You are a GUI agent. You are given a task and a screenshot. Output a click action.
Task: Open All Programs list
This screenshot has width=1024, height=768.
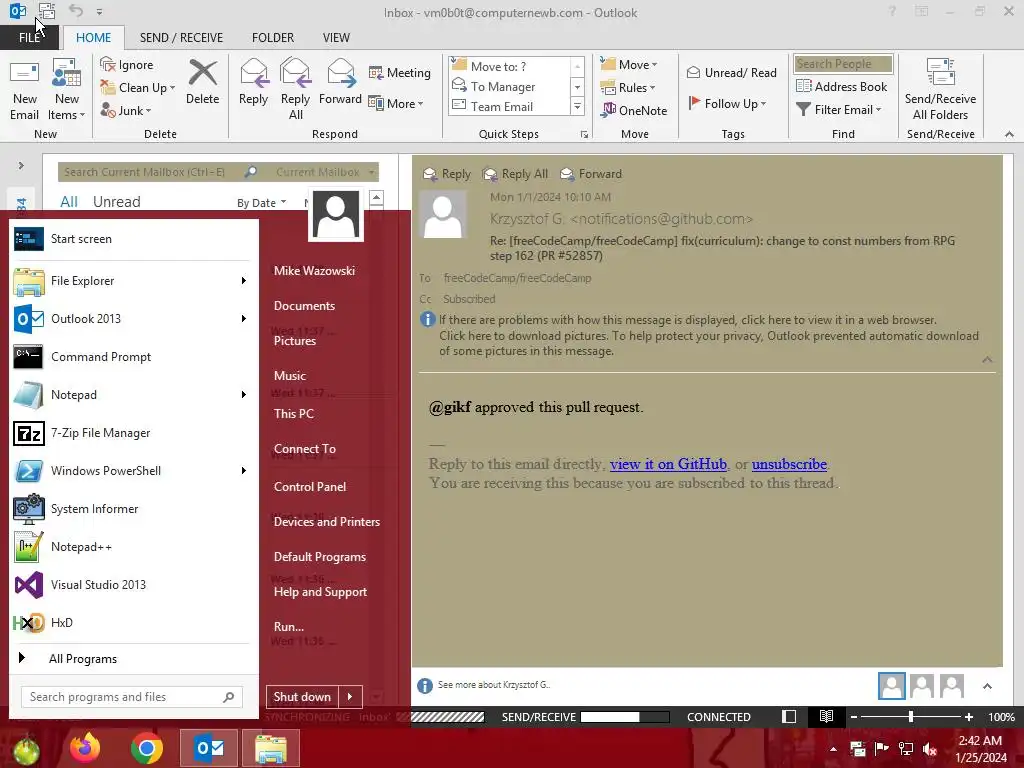pos(82,659)
